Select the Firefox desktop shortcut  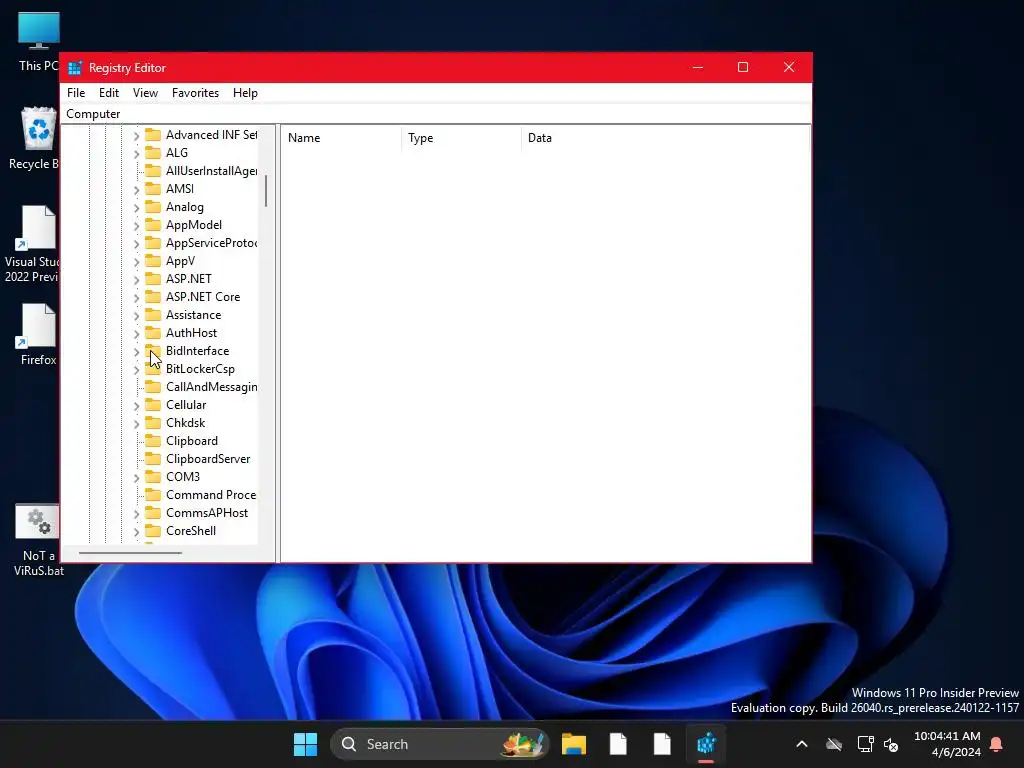click(38, 334)
